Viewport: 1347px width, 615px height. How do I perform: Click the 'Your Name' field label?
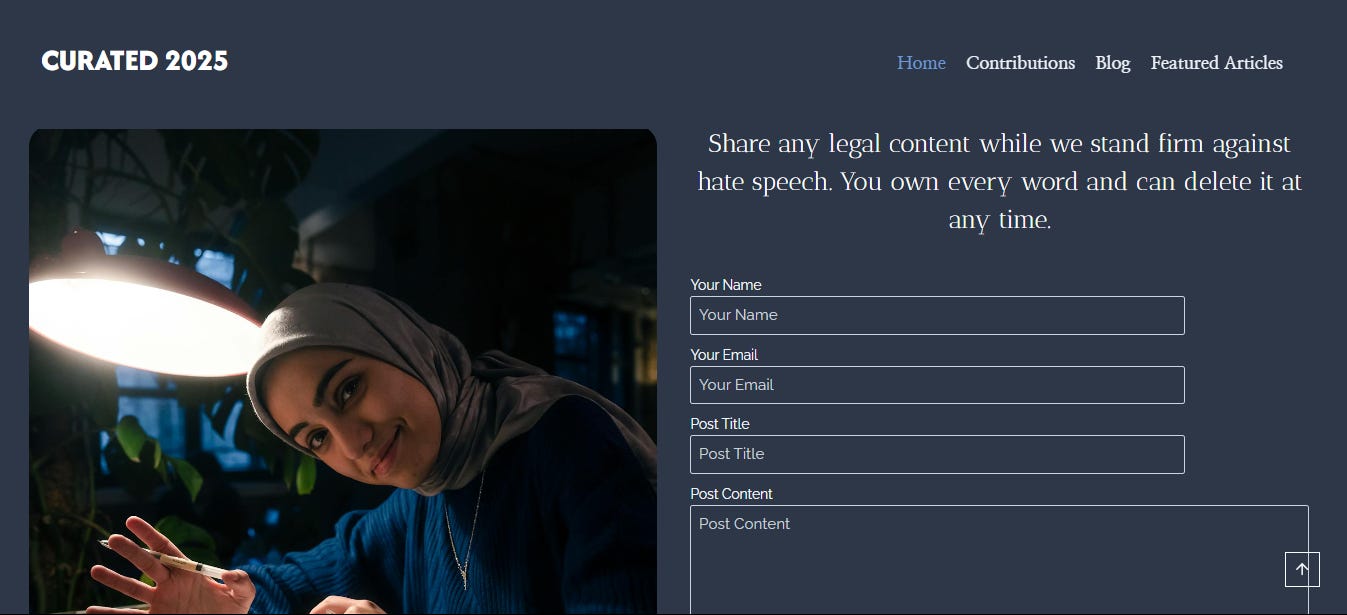(x=726, y=285)
